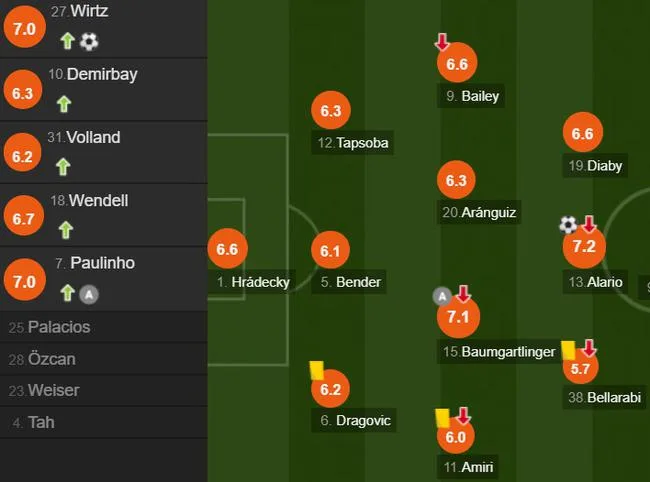Click Amiri's yellow card icon
The height and width of the screenshot is (482, 650).
[443, 418]
